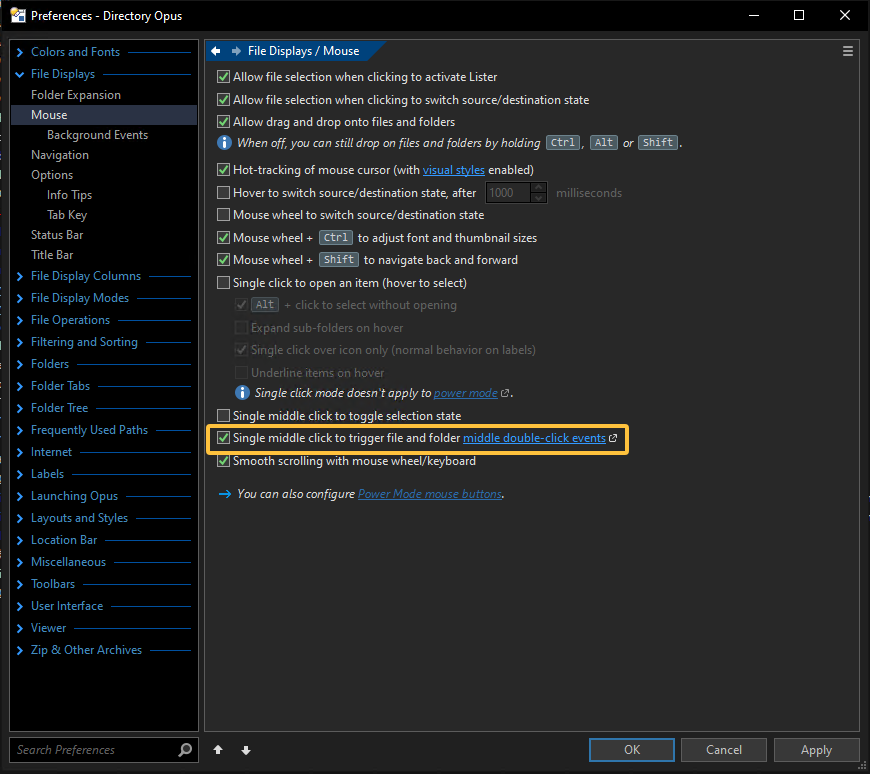Open the hamburger menu in the page header

pos(848,51)
